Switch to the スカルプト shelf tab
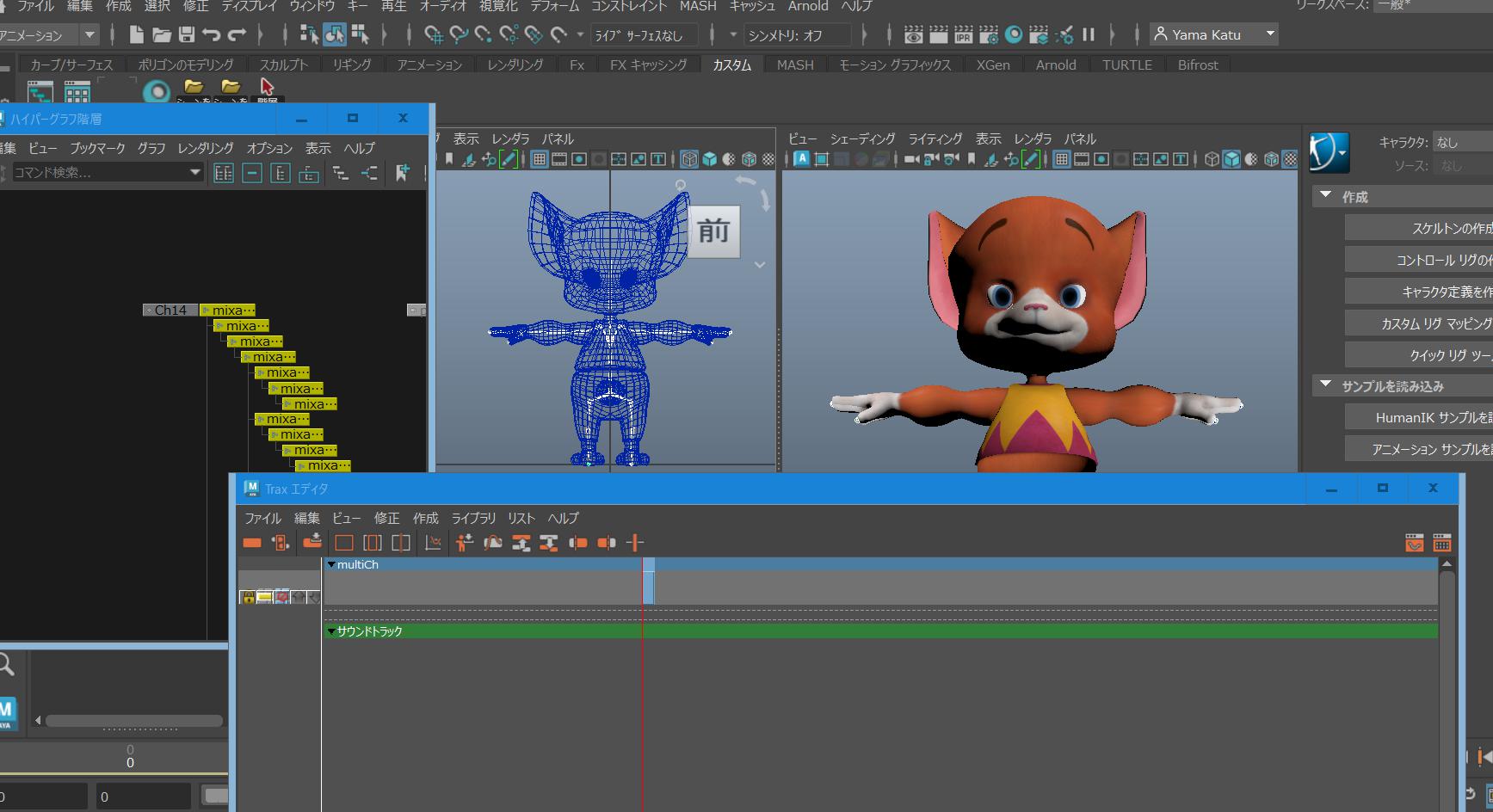 284,65
